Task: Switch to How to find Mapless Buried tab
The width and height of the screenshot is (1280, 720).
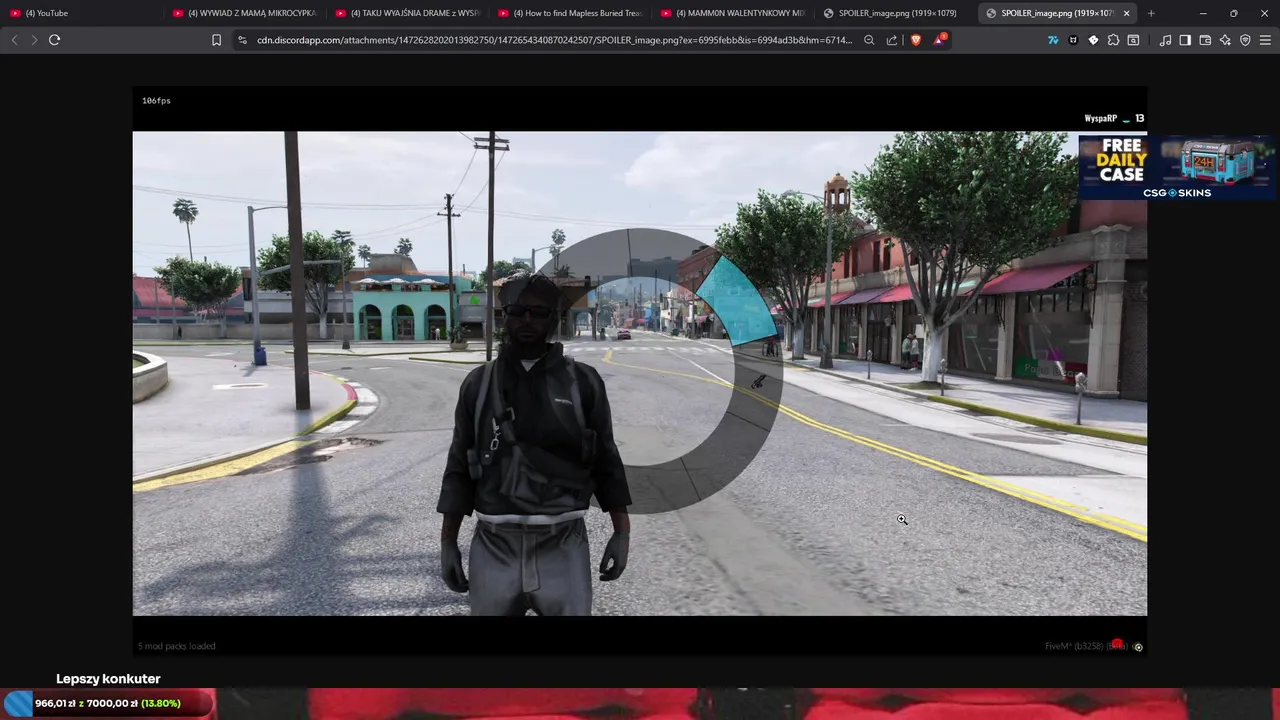Action: click(x=570, y=13)
